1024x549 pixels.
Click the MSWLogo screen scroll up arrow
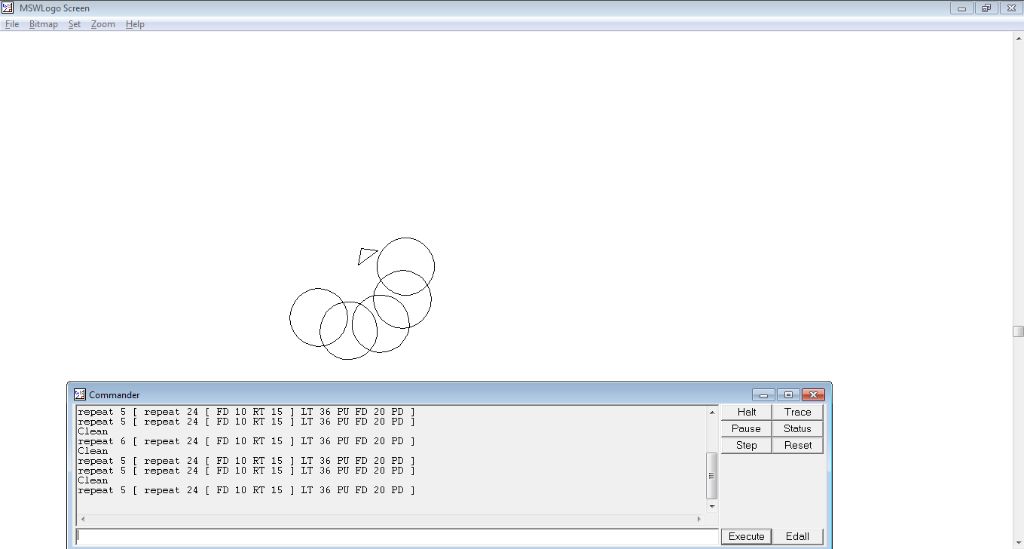(1018, 39)
